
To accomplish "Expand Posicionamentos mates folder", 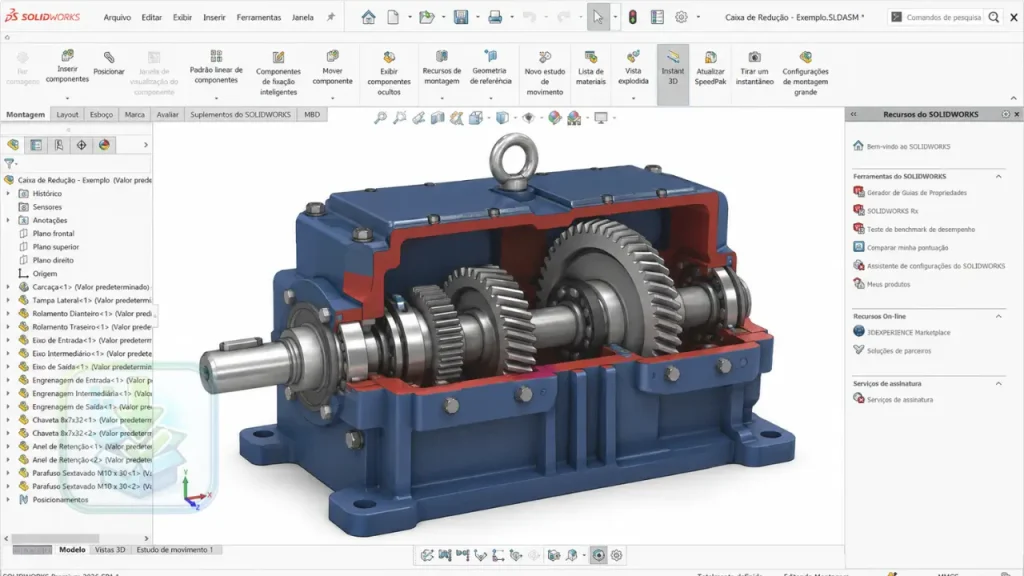I will coord(8,500).
